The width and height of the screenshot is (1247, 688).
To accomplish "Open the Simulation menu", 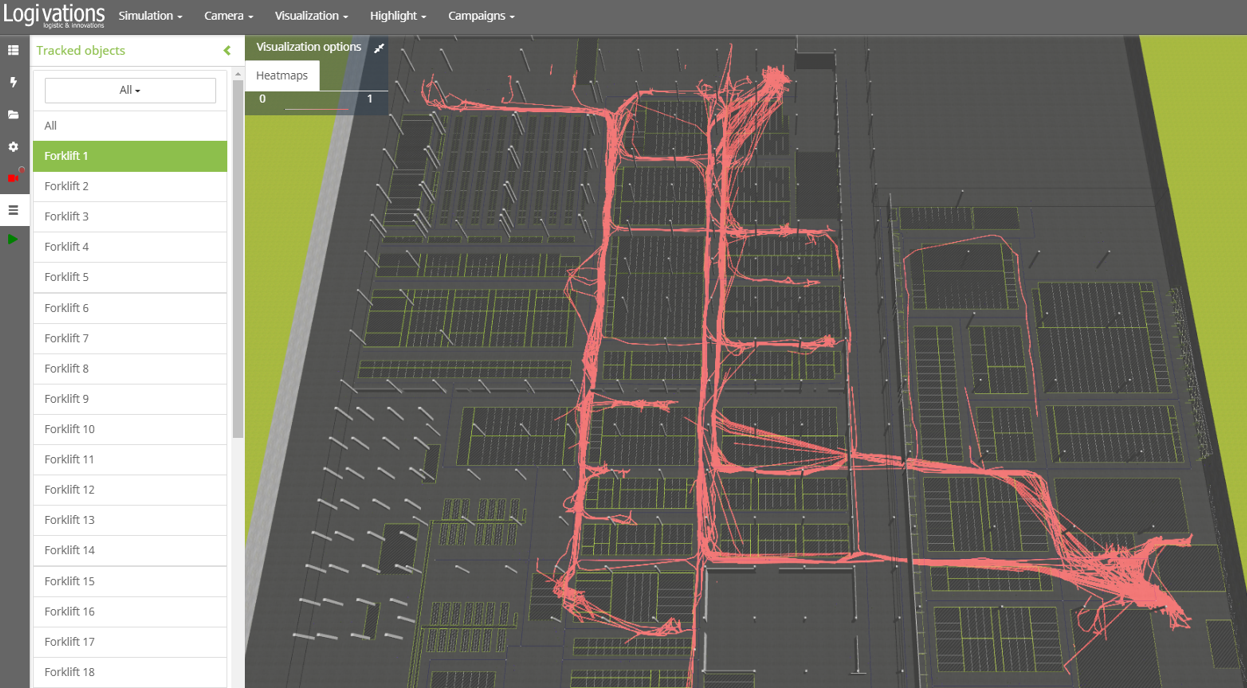I will [x=150, y=16].
